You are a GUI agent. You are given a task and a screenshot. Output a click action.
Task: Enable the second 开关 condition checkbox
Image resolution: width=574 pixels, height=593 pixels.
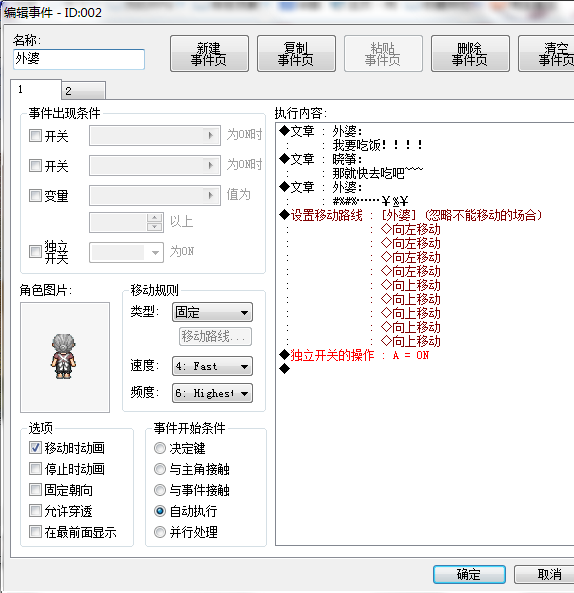[35, 165]
